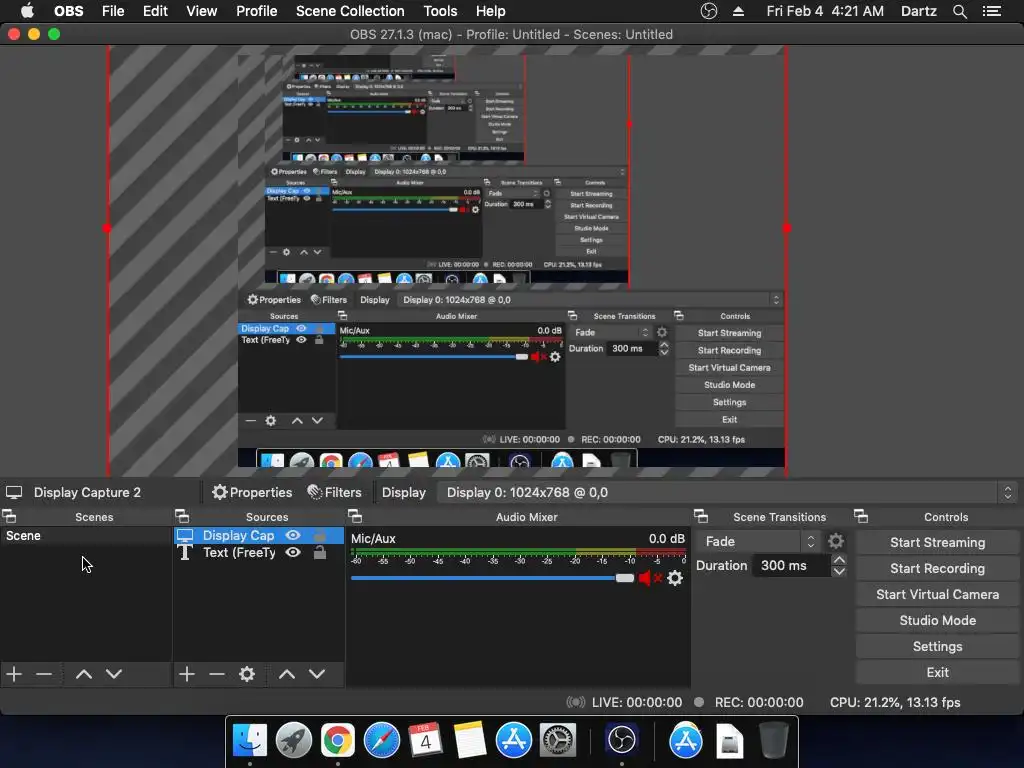
Task: Move scene up with arrow icon
Action: 84,674
